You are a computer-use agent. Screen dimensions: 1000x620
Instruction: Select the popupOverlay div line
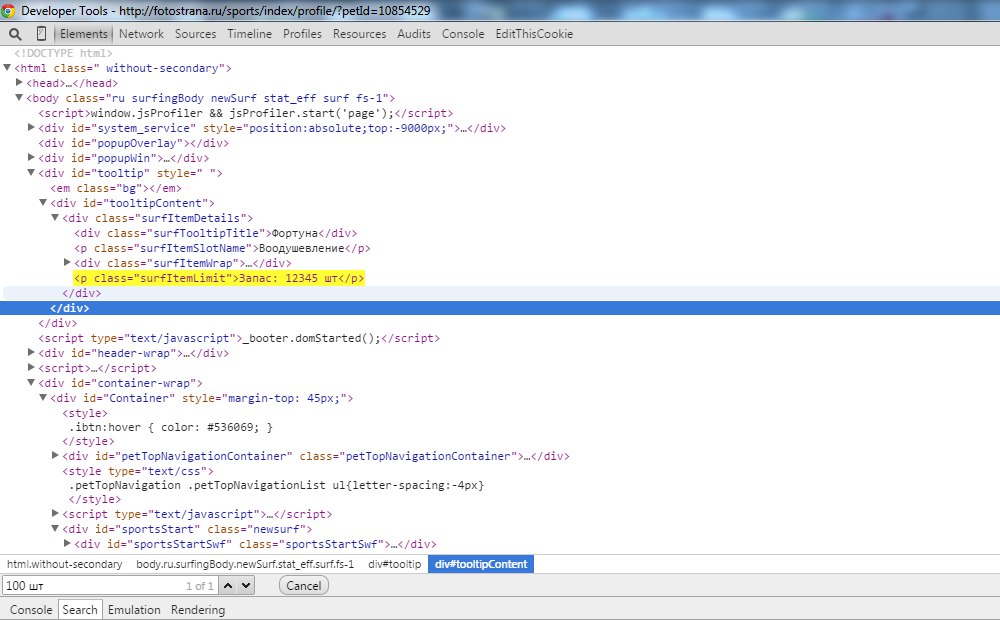click(x=133, y=143)
